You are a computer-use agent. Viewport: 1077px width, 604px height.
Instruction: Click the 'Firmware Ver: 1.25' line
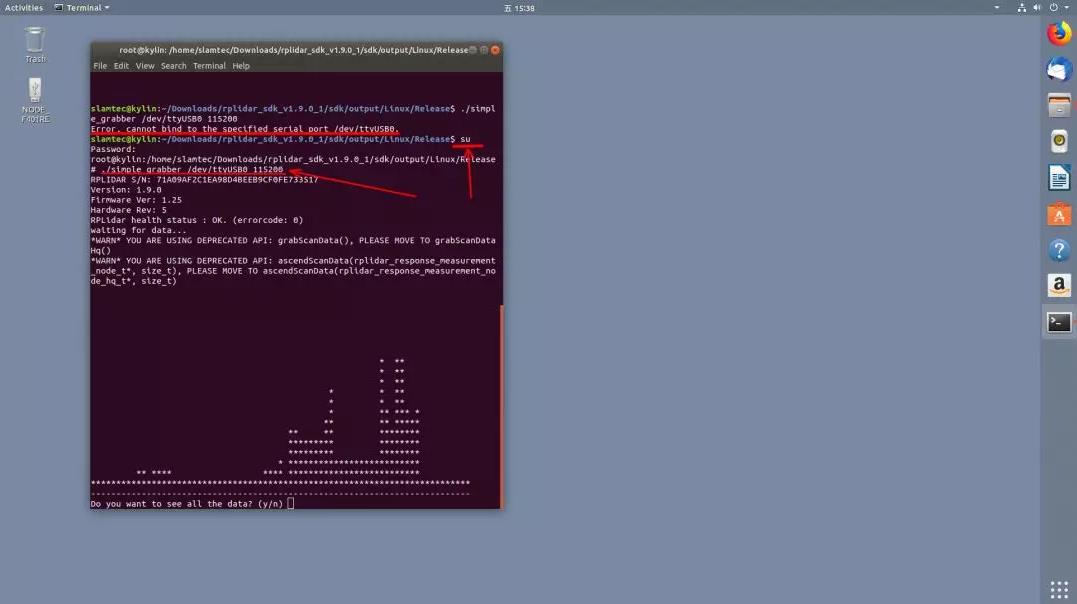(136, 200)
